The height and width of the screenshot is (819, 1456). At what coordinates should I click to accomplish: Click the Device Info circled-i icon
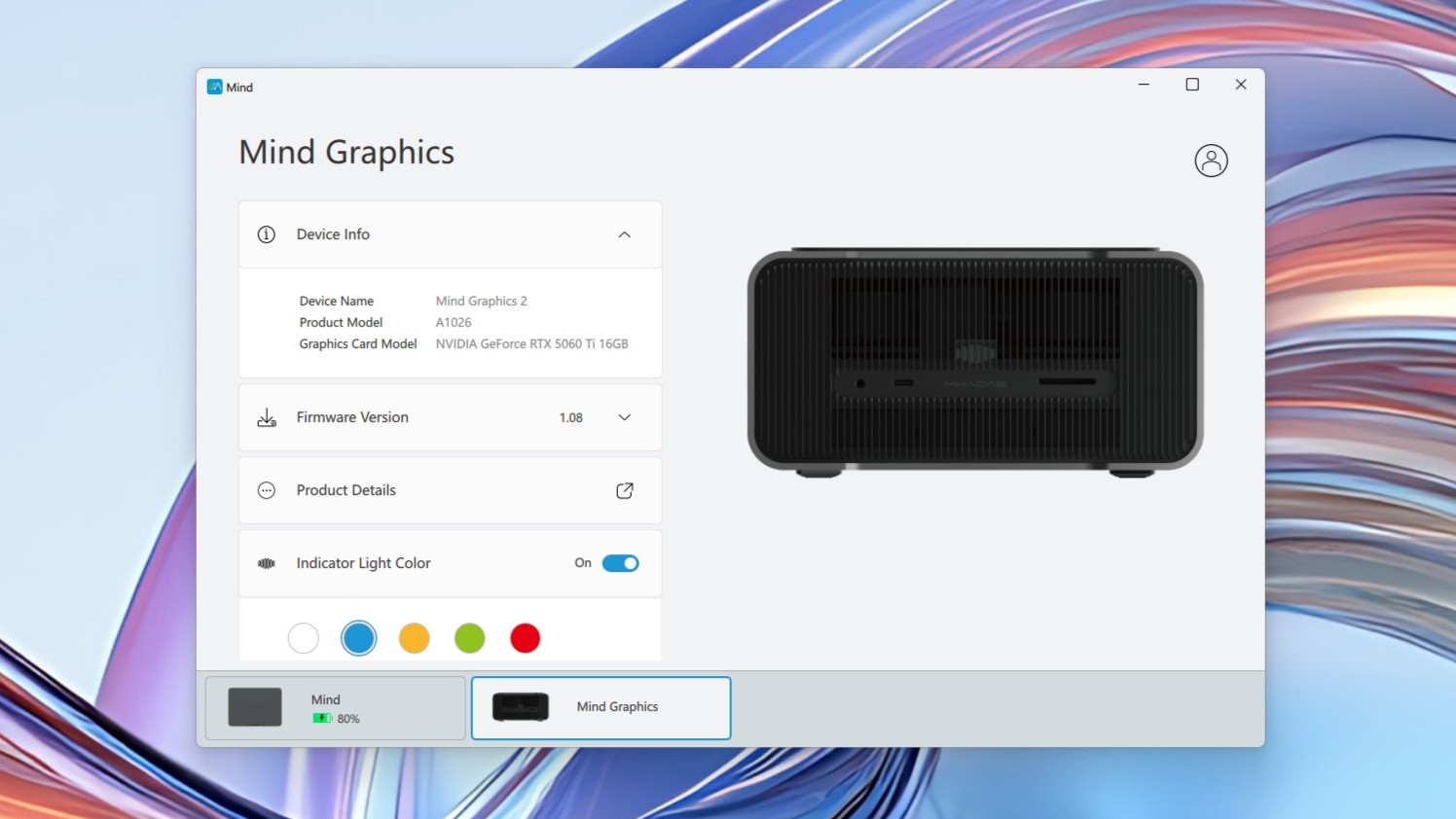(266, 234)
